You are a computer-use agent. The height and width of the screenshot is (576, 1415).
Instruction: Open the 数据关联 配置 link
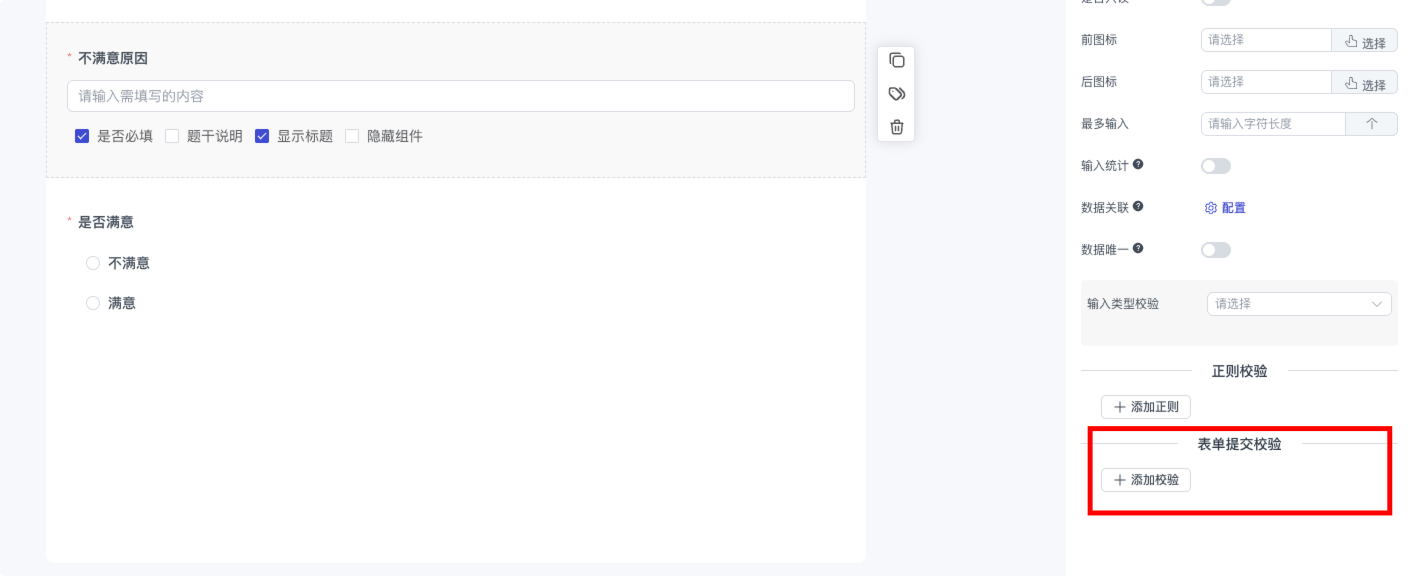click(1225, 208)
